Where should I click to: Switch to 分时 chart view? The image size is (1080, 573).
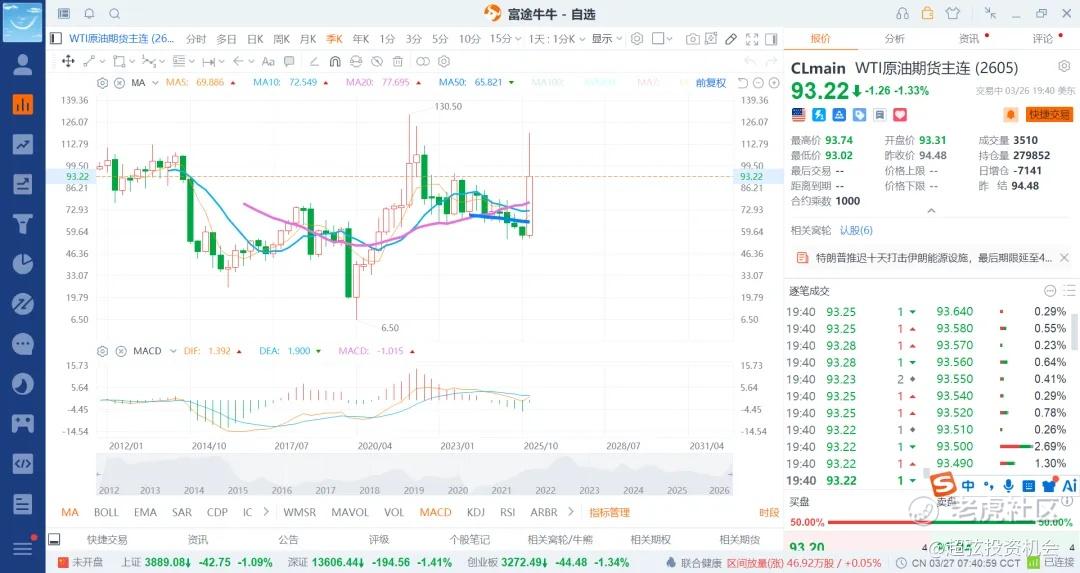pos(196,39)
